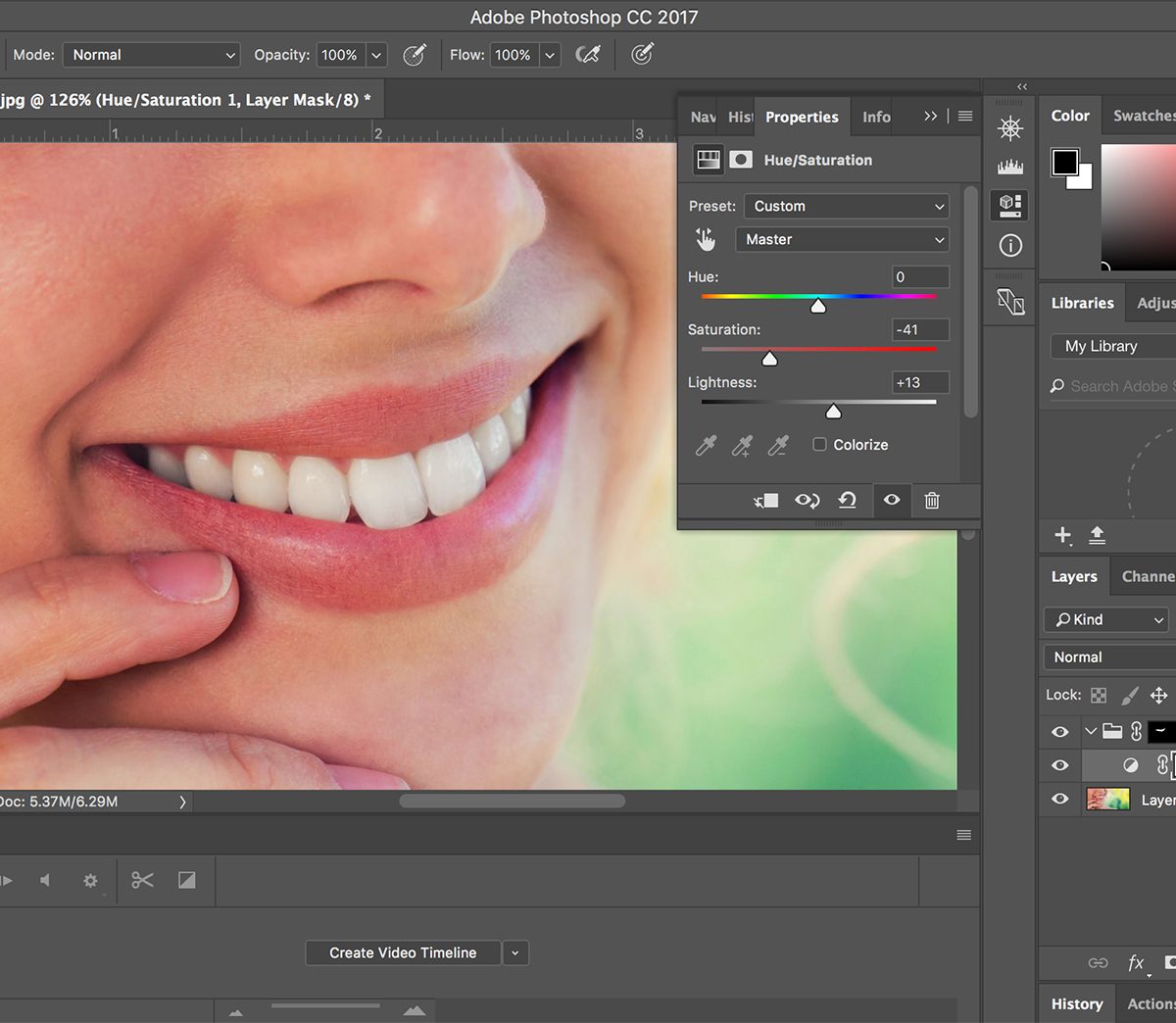1176x1023 pixels.
Task: Open the Flow slider dropdown arrow
Action: click(x=550, y=55)
